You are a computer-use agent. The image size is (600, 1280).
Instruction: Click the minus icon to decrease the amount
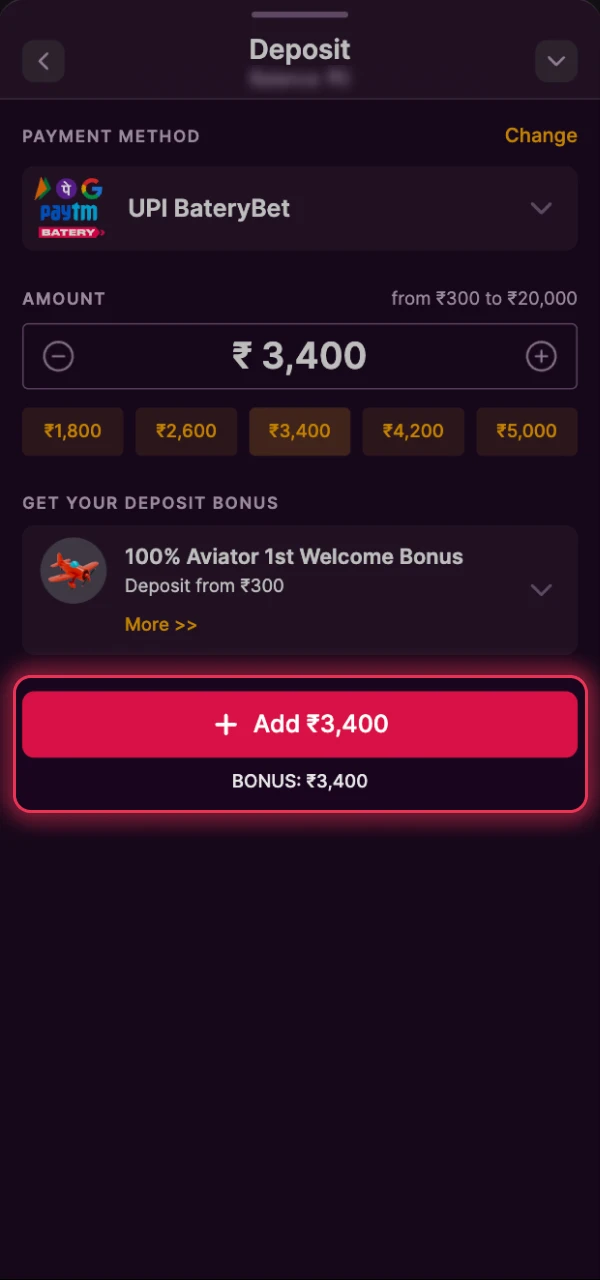[x=58, y=356]
